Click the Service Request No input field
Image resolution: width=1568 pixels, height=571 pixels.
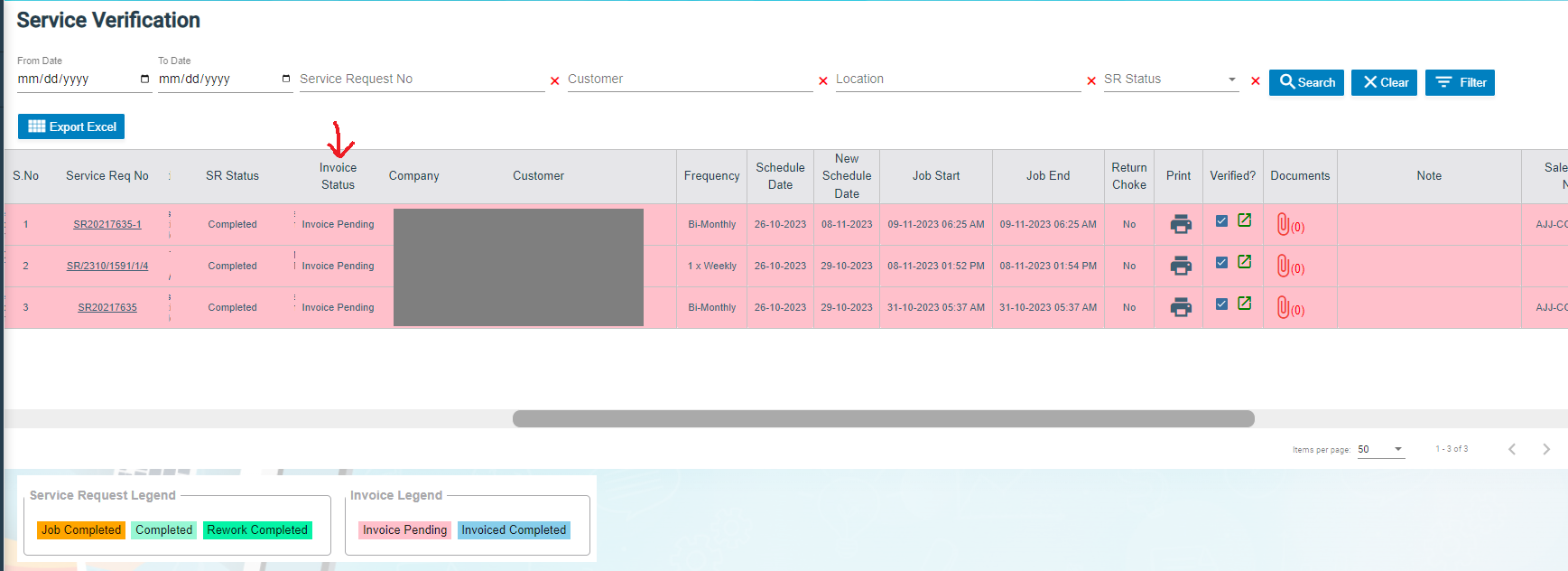click(421, 80)
